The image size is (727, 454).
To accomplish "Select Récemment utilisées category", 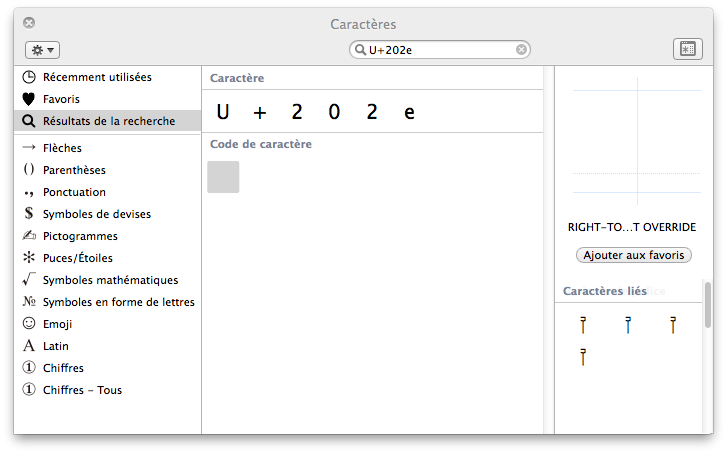I will pos(96,77).
